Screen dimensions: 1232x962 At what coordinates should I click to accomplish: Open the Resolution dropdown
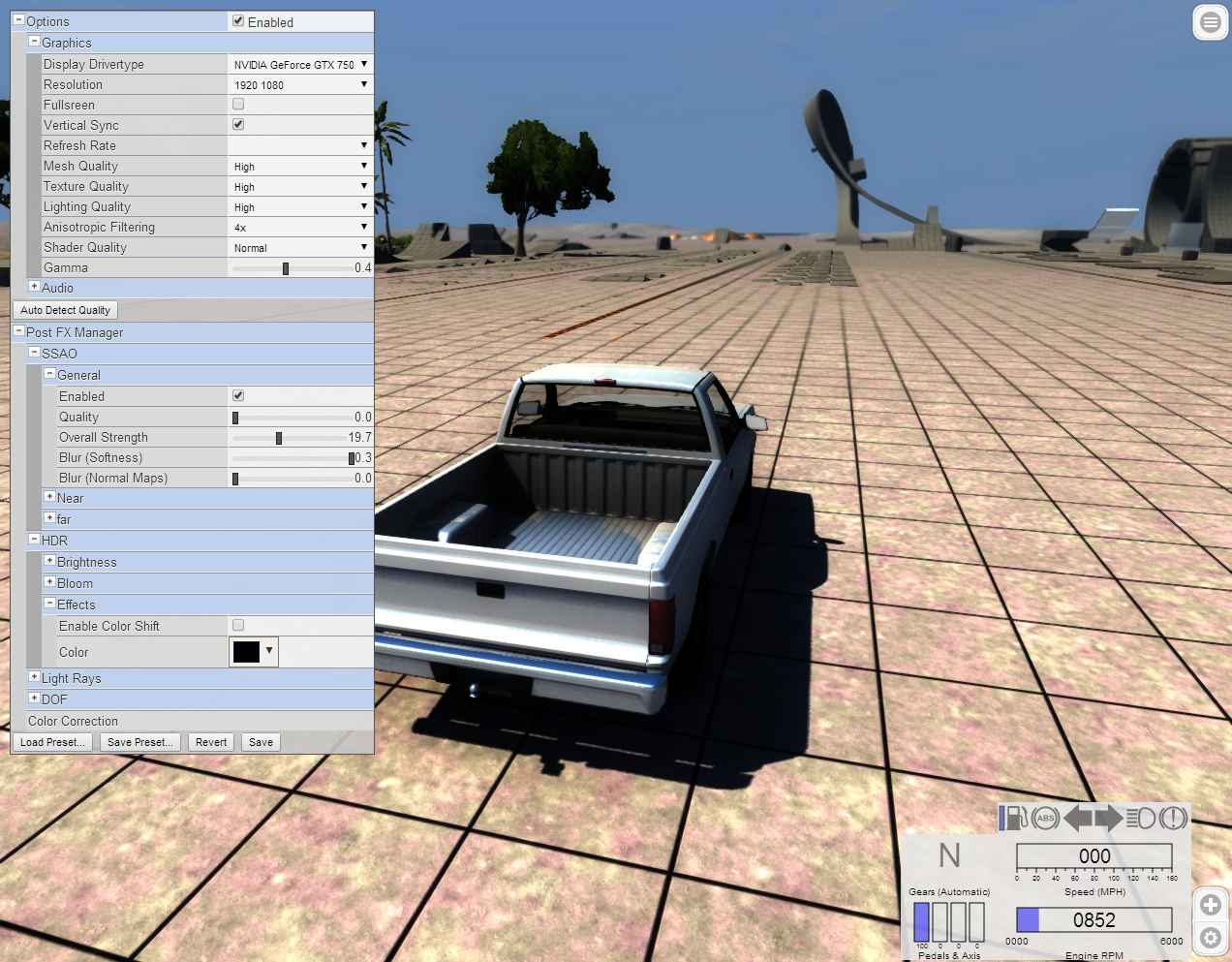[x=300, y=84]
